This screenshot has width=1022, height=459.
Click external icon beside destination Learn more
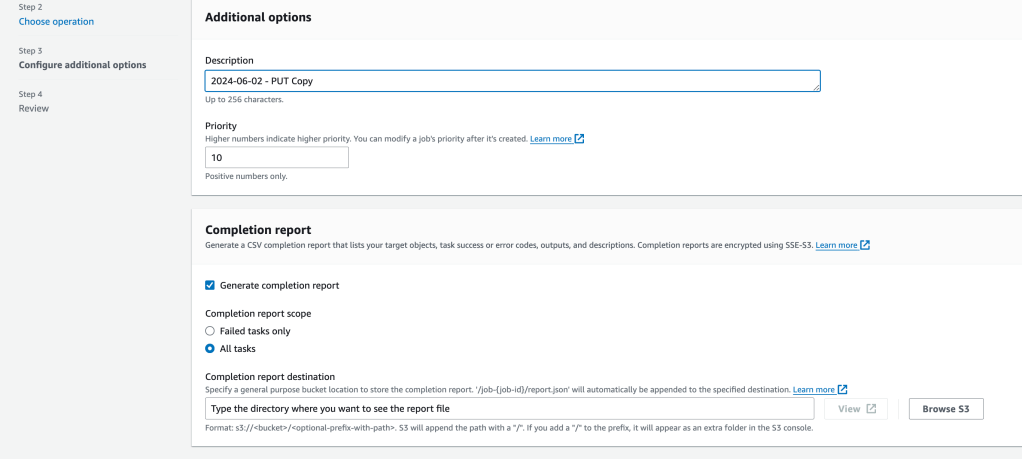coord(843,389)
